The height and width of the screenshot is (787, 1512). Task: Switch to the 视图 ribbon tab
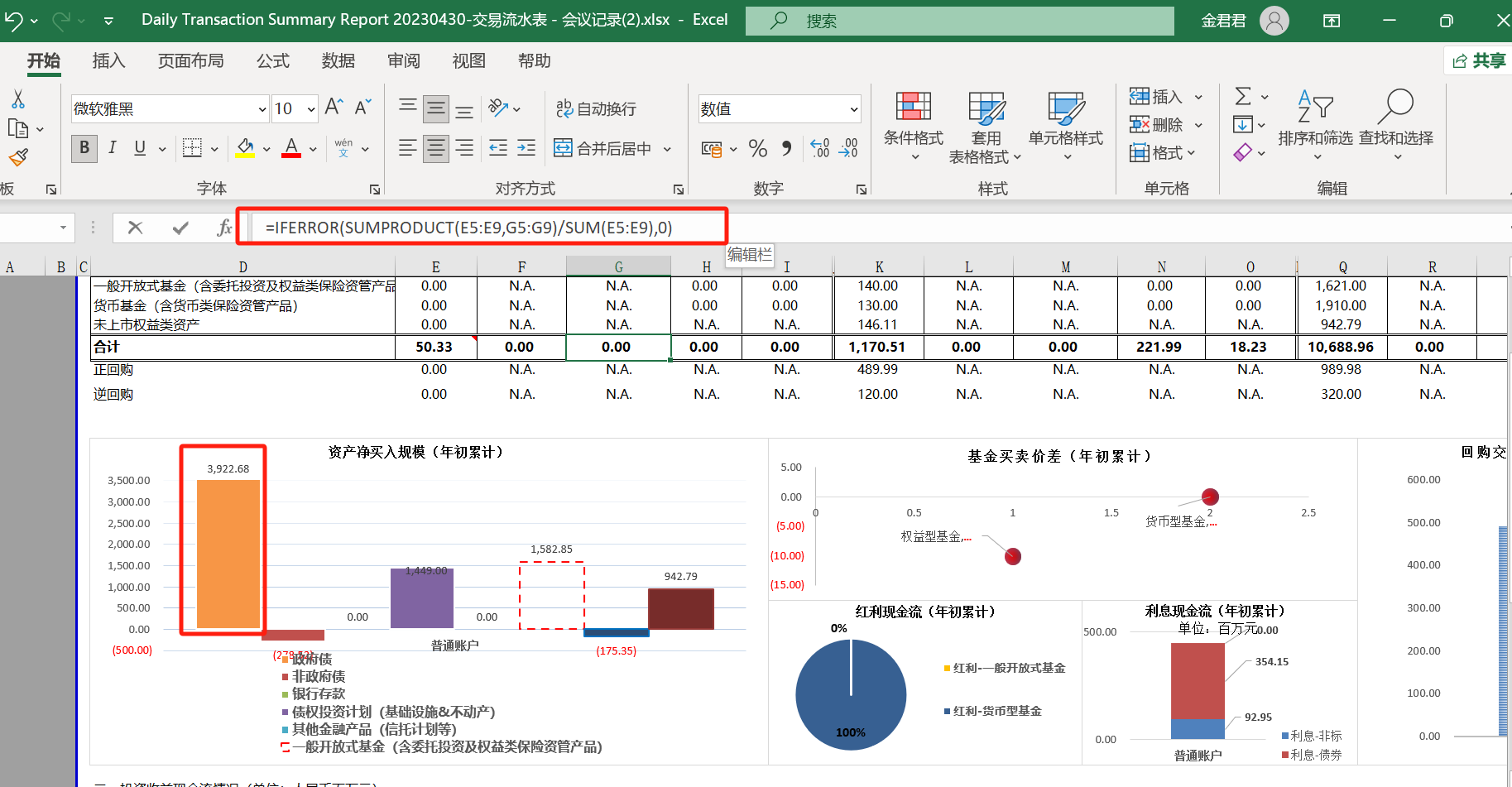468,60
